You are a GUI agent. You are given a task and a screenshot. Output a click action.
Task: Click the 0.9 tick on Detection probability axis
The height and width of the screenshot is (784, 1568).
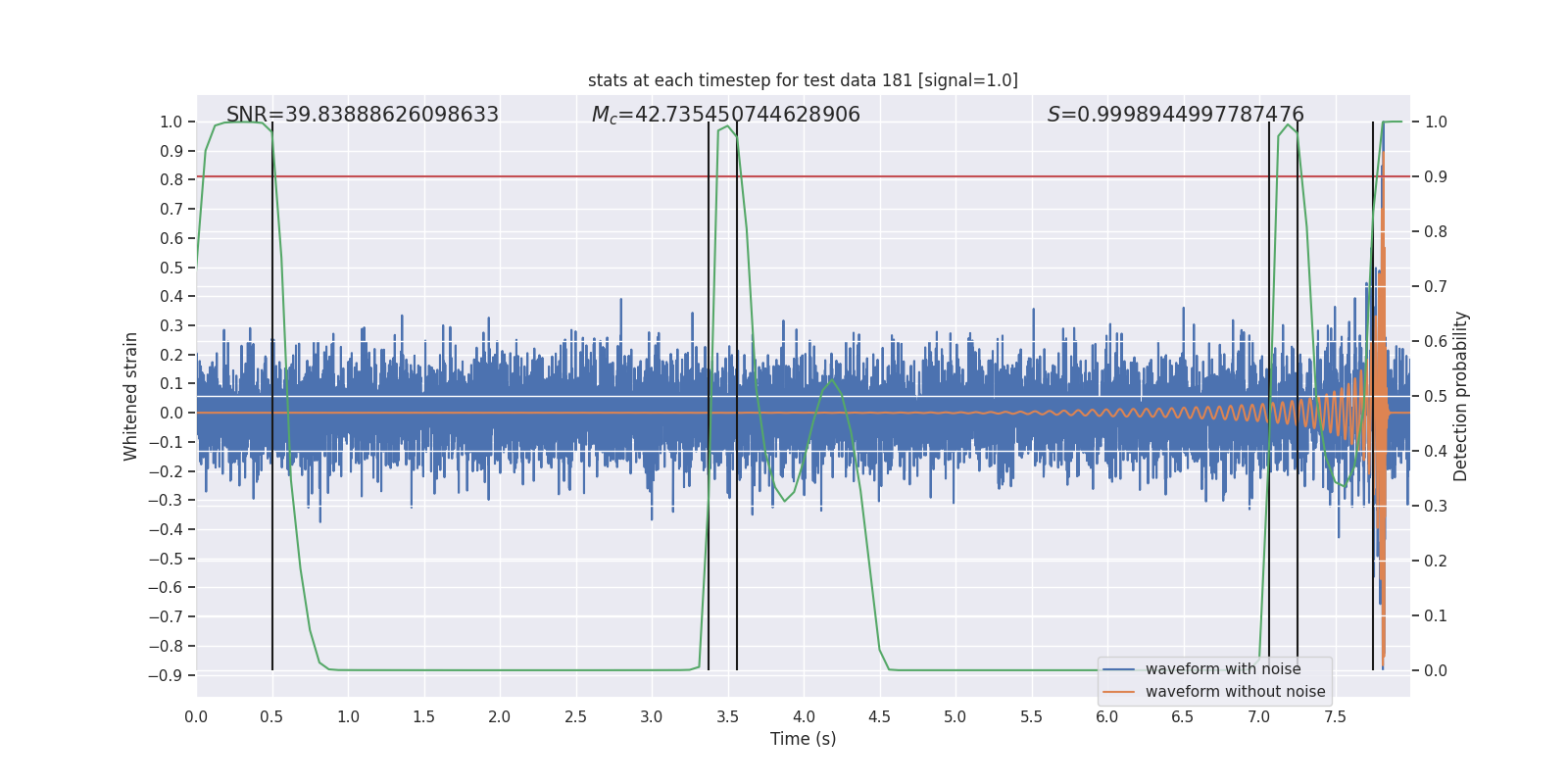[x=1436, y=176]
